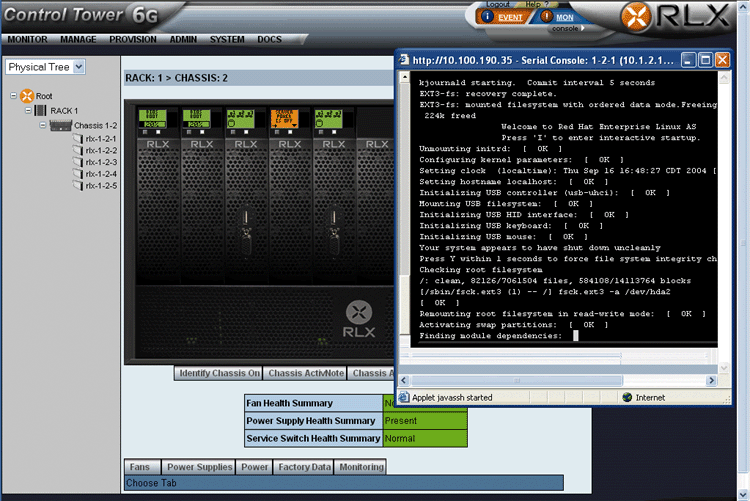Click second green blade status display

pos(197,118)
